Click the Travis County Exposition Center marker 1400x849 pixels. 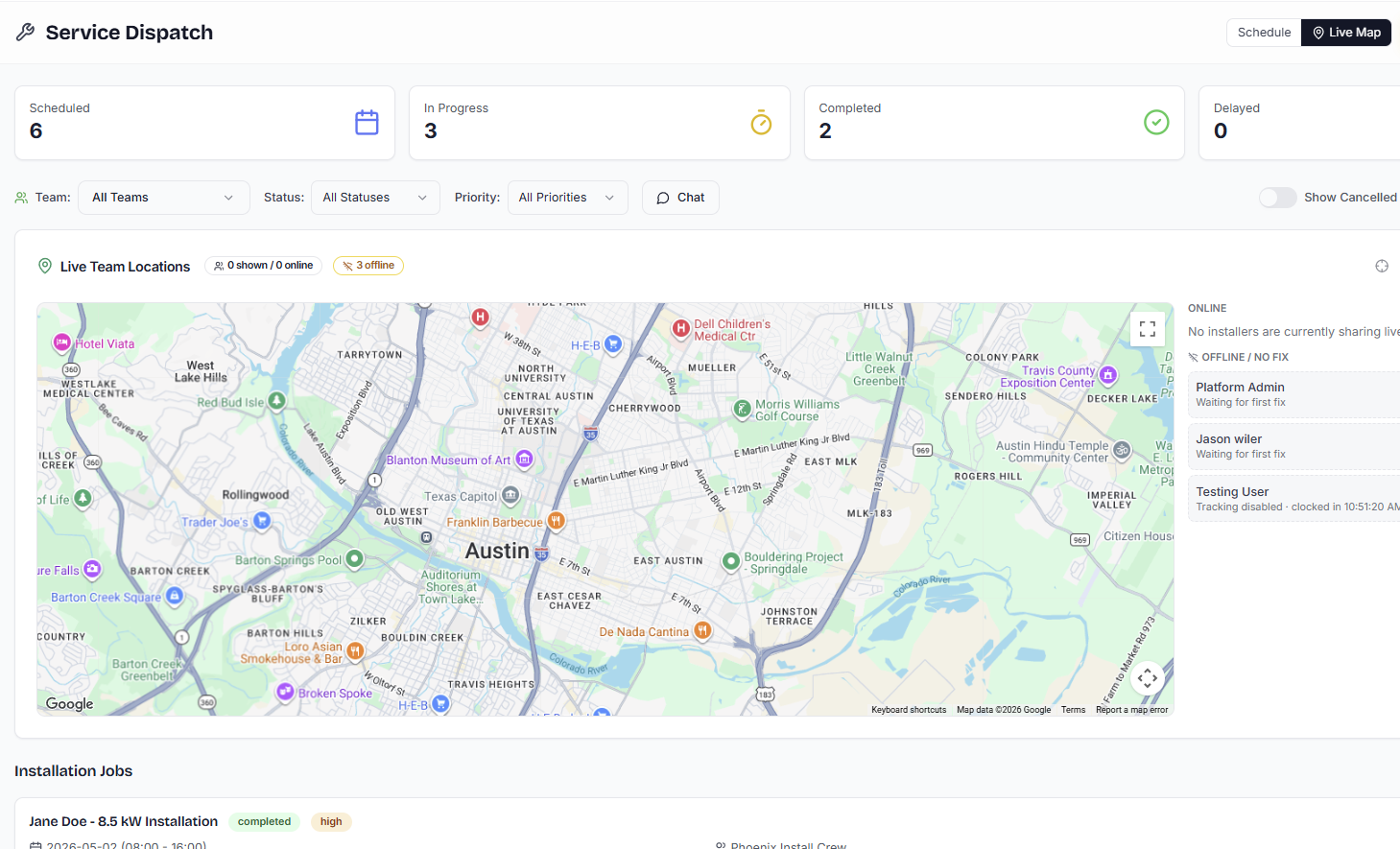tap(1108, 375)
